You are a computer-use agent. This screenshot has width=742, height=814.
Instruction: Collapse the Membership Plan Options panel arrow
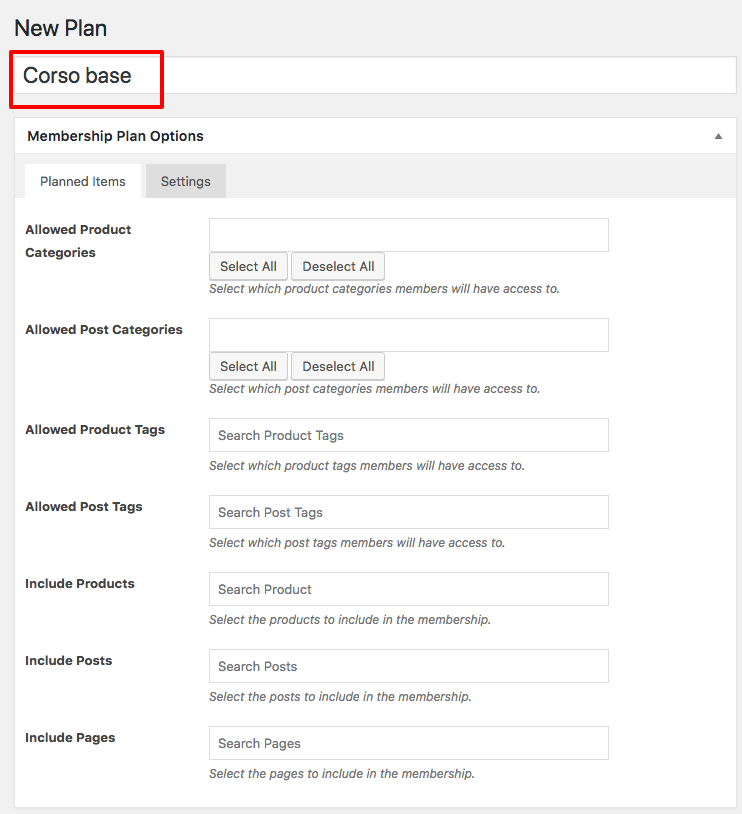tap(718, 136)
